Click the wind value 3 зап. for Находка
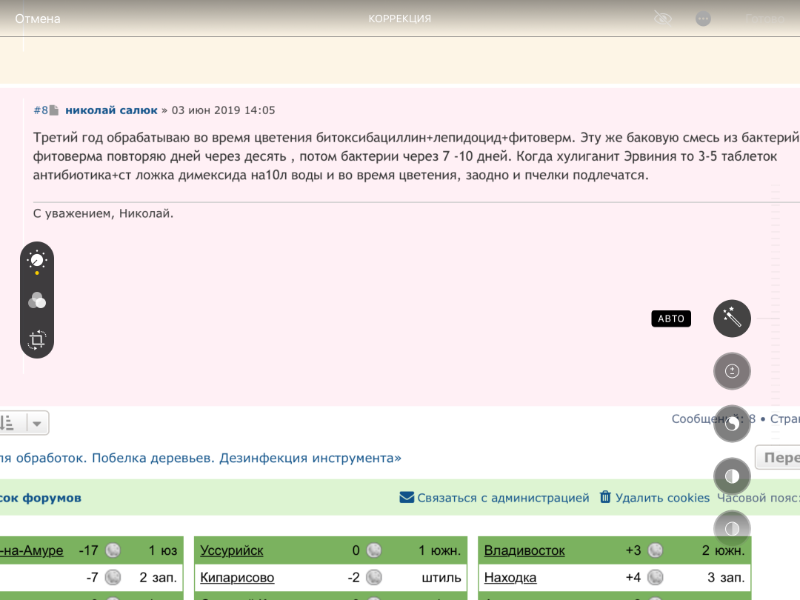This screenshot has height=600, width=800. (x=726, y=577)
